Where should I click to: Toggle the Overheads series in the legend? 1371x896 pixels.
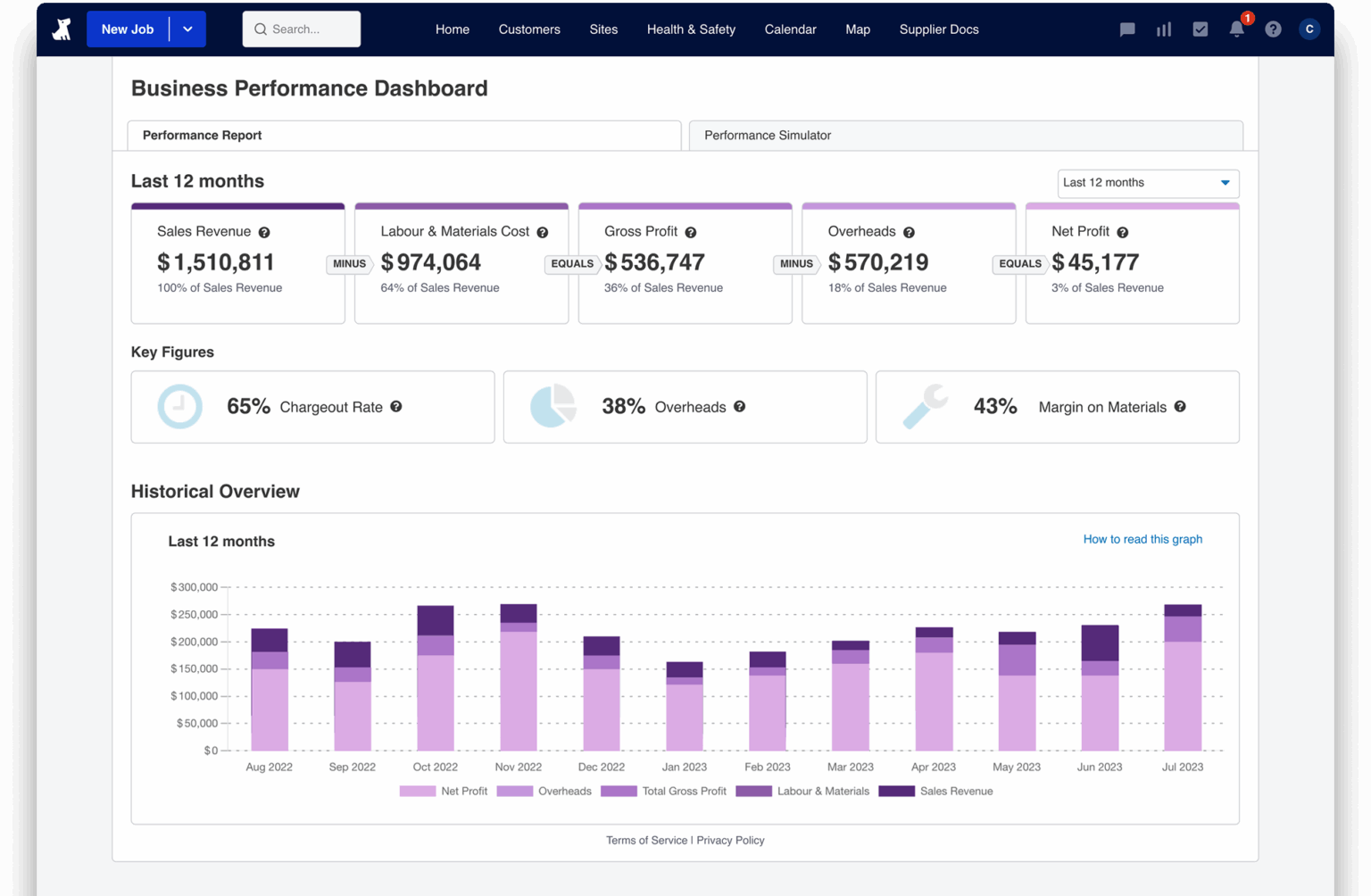pyautogui.click(x=515, y=791)
